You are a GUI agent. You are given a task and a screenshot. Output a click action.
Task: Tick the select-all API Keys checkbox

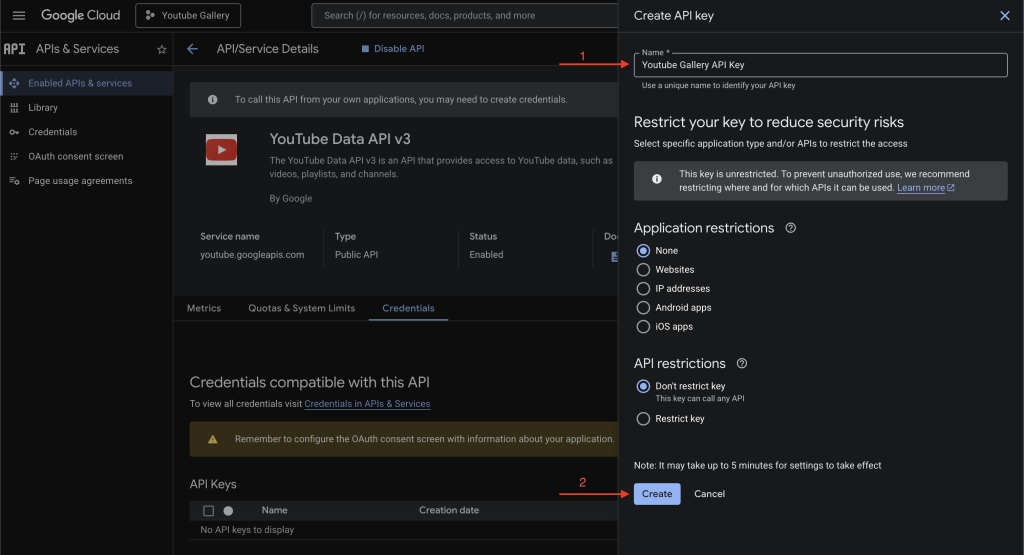(208, 511)
